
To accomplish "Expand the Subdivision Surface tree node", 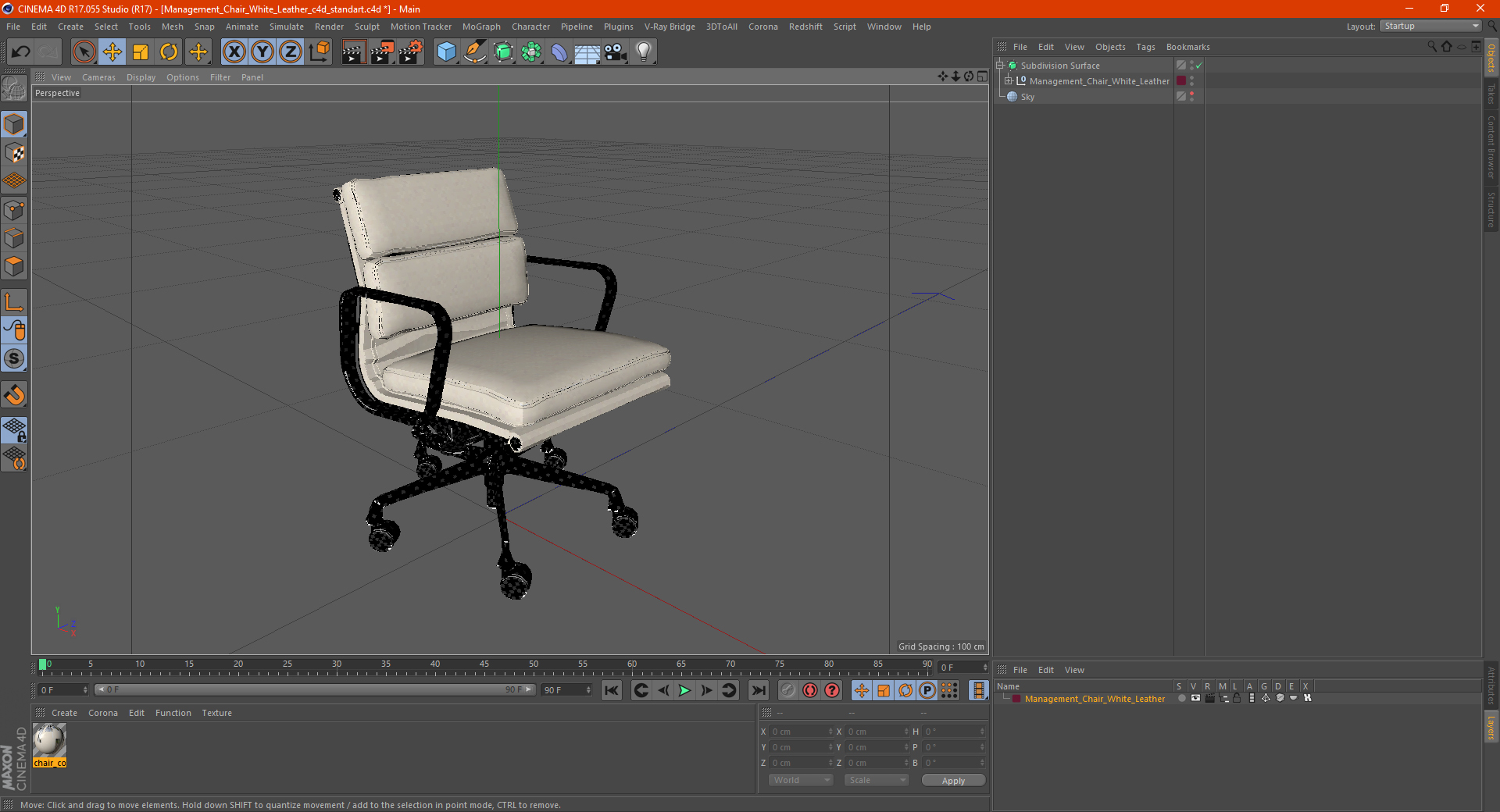I will coord(1000,66).
